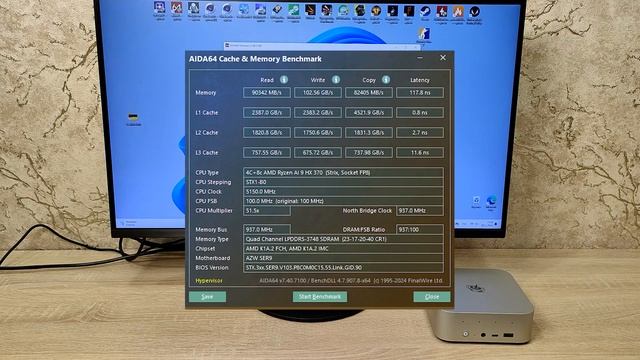This screenshot has height=360, width=640.
Task: Select L1 Cache Latency 0.8 ns
Action: [420, 113]
